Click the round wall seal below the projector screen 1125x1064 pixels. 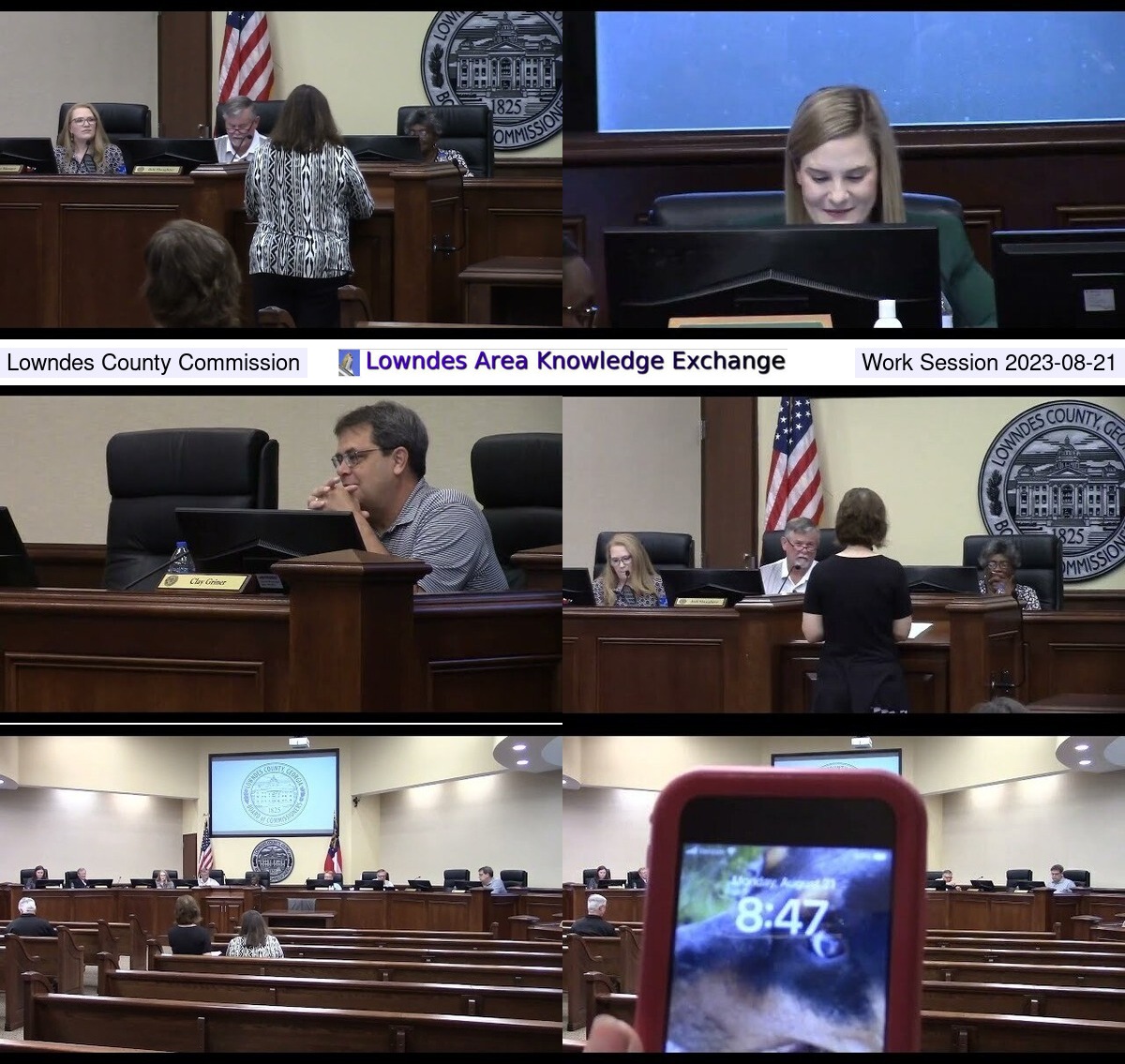pyautogui.click(x=272, y=860)
